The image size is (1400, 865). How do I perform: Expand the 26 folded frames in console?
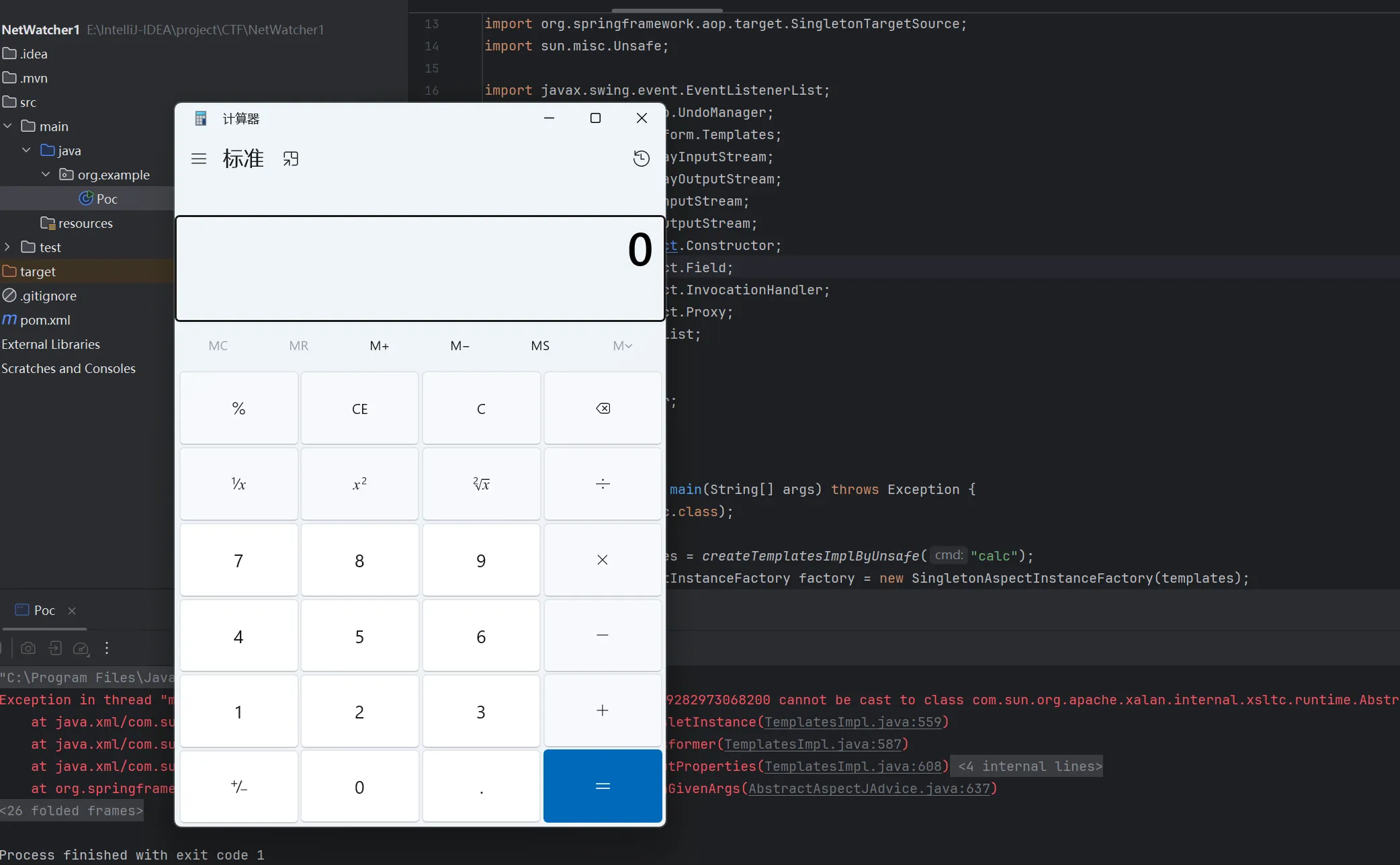[x=72, y=811]
